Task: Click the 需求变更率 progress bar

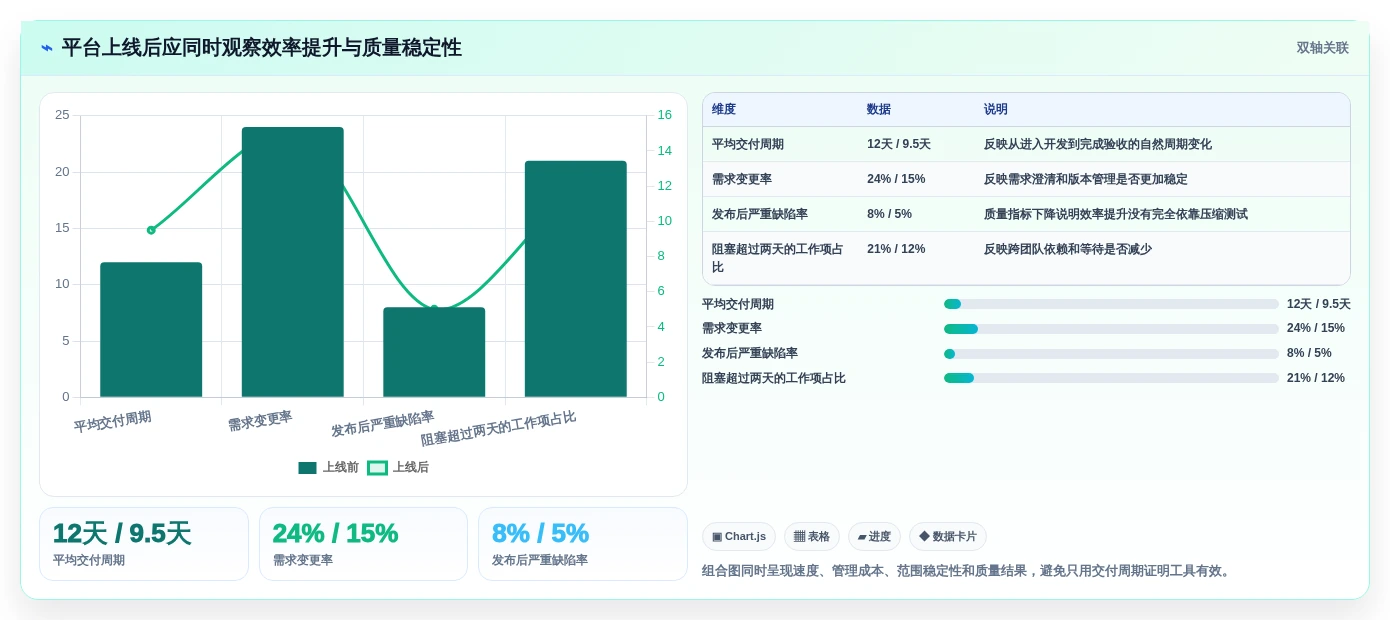Action: point(1111,328)
